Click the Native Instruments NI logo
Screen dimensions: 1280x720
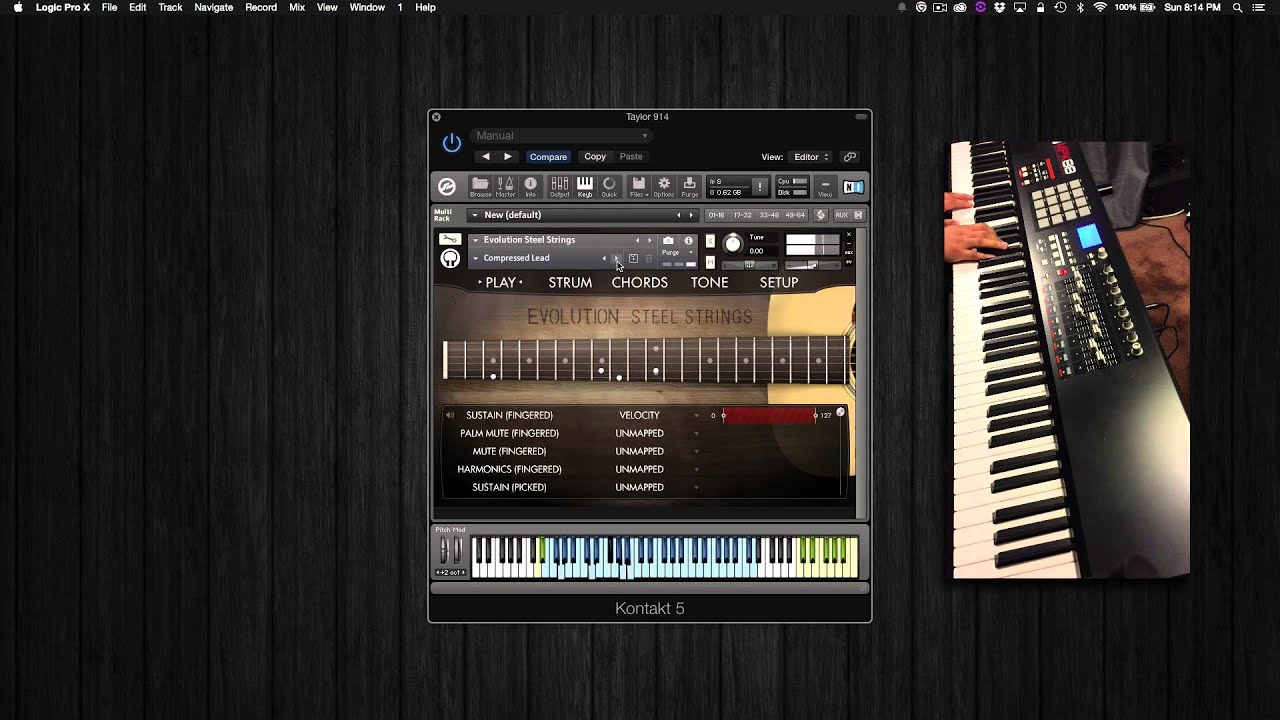(853, 187)
